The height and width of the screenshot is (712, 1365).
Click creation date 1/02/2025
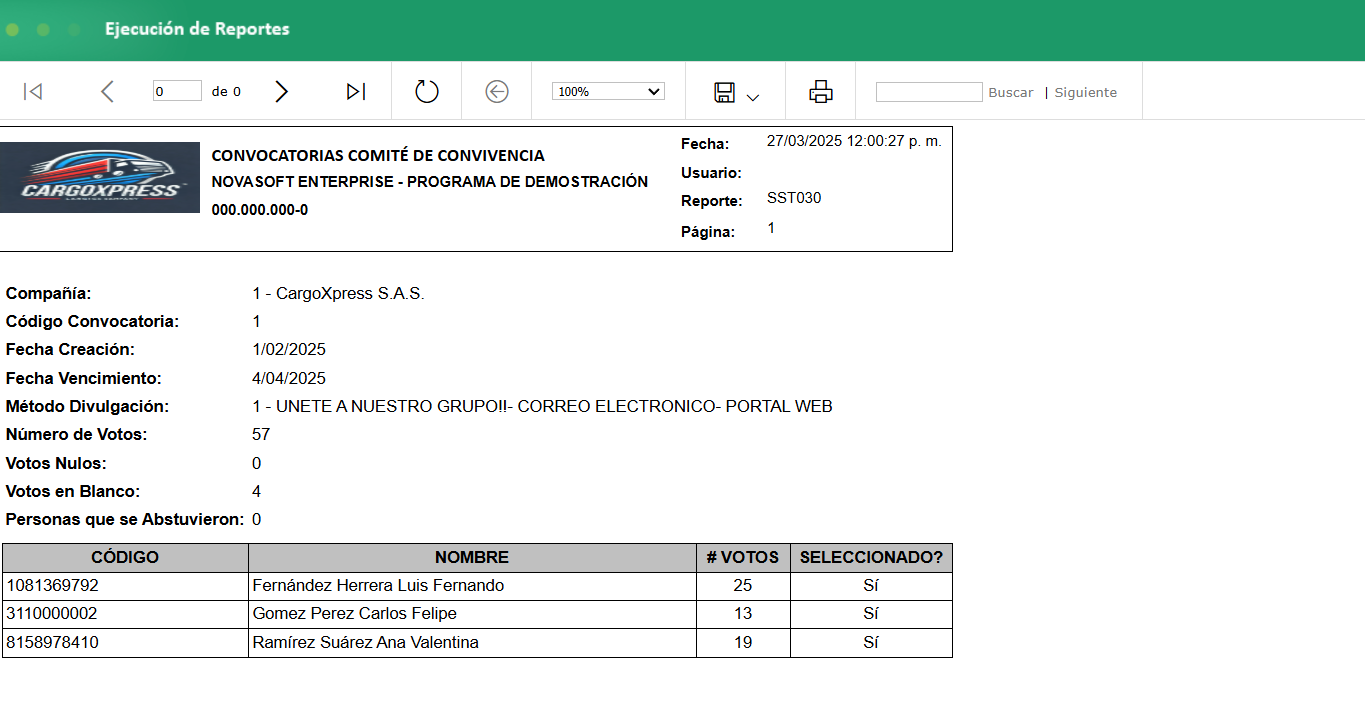(x=289, y=350)
